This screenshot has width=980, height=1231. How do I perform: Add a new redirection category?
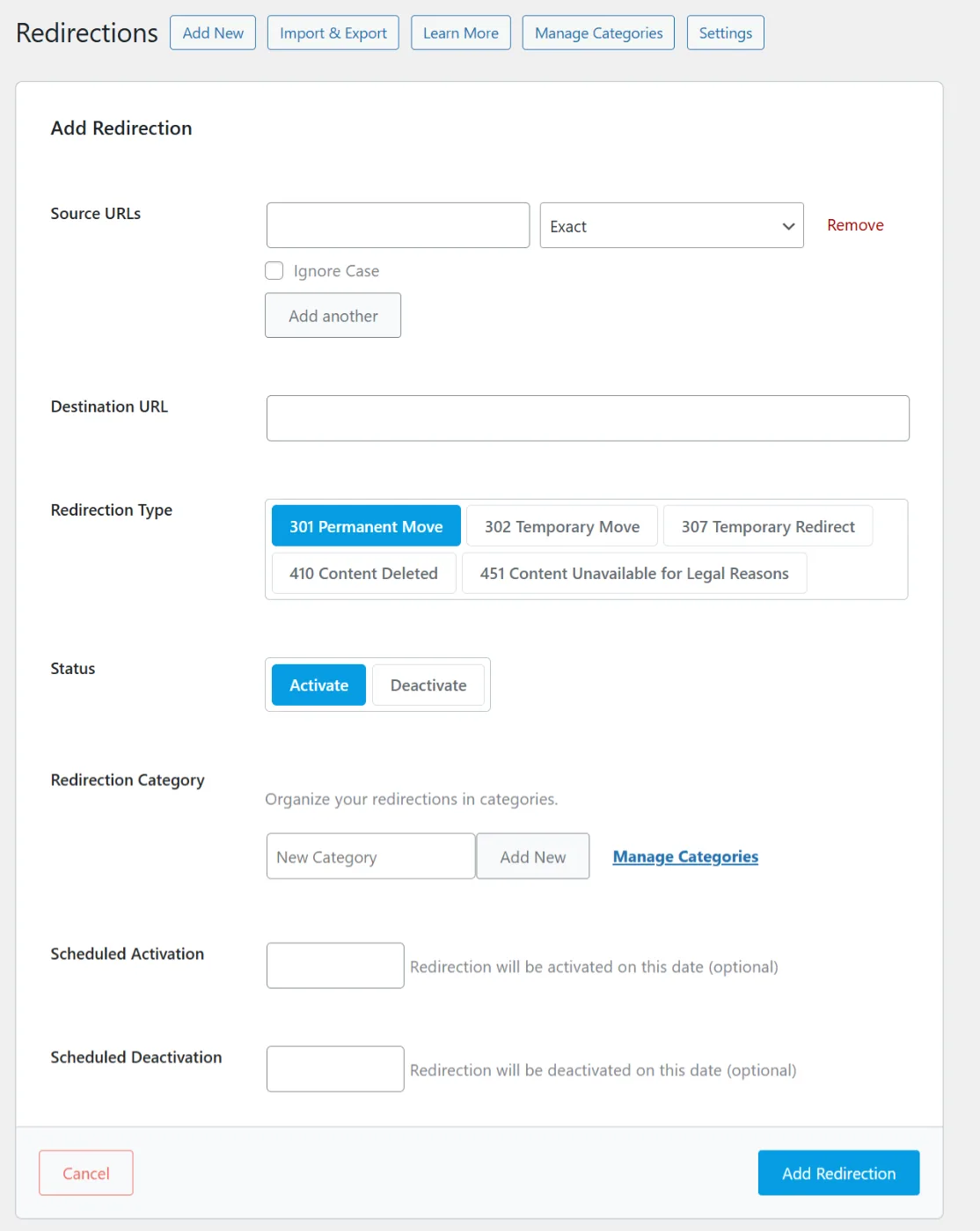point(532,856)
